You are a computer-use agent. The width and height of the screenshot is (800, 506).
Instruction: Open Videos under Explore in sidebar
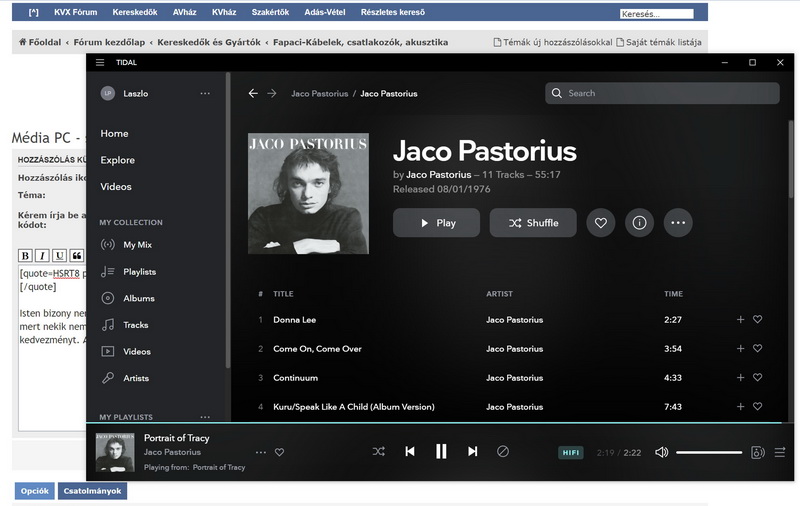(x=116, y=187)
